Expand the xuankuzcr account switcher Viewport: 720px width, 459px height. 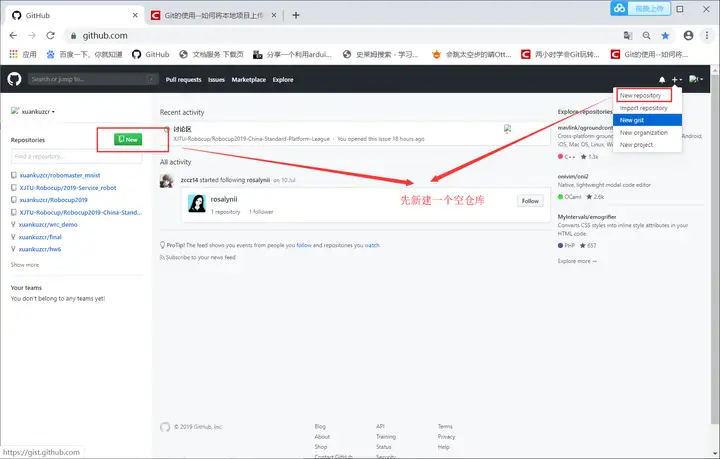(33, 112)
